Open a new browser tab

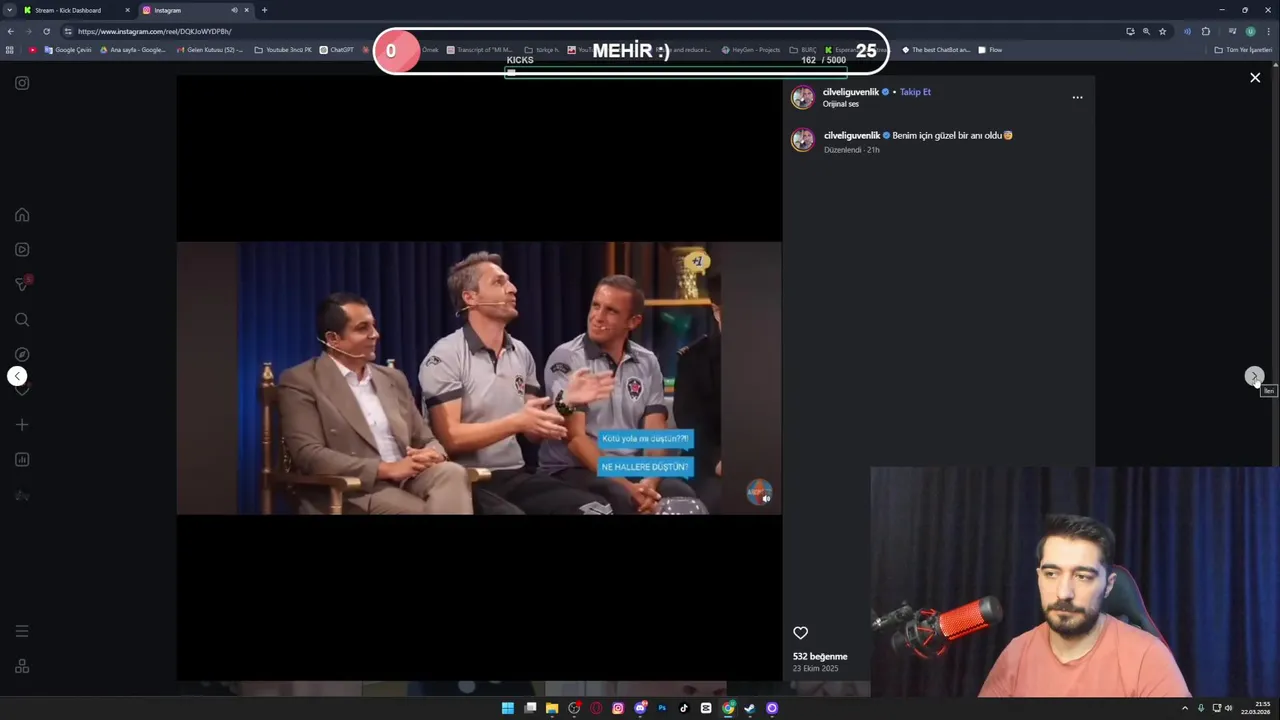(264, 10)
